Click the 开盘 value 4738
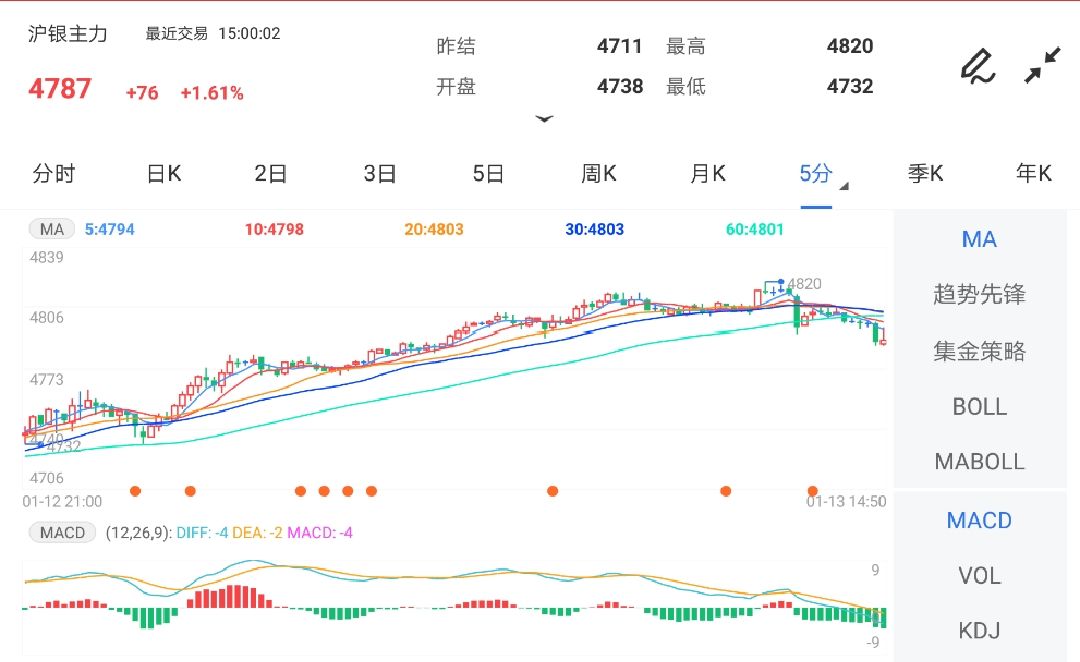 click(x=620, y=86)
